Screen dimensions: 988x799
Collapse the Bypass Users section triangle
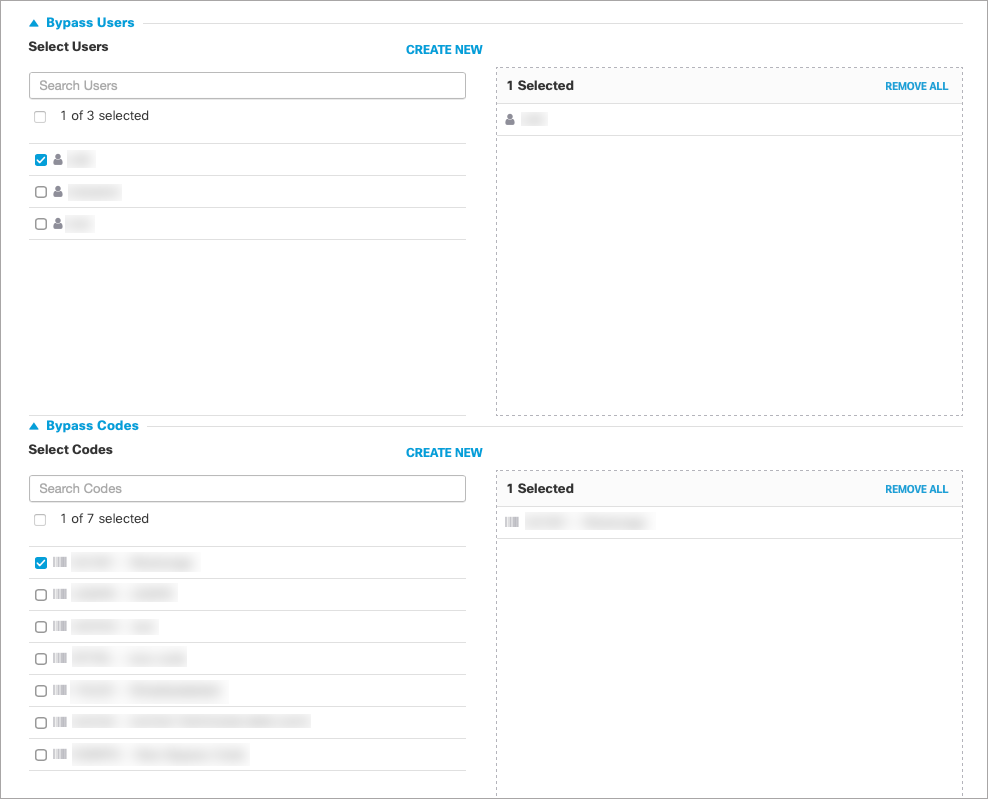click(x=34, y=23)
